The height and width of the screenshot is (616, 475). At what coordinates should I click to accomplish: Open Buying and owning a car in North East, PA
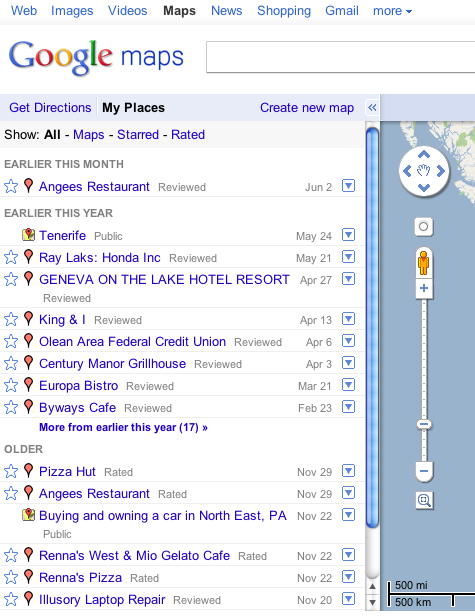(x=163, y=515)
